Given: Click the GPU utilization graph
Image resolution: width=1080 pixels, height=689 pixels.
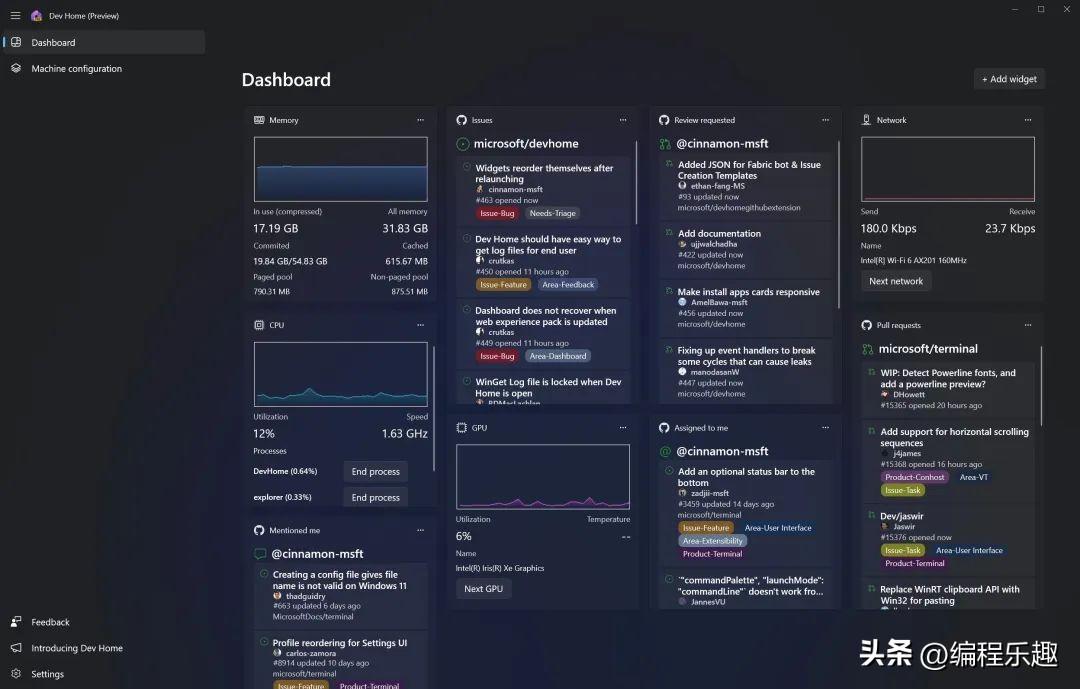Looking at the screenshot, I should pos(543,477).
